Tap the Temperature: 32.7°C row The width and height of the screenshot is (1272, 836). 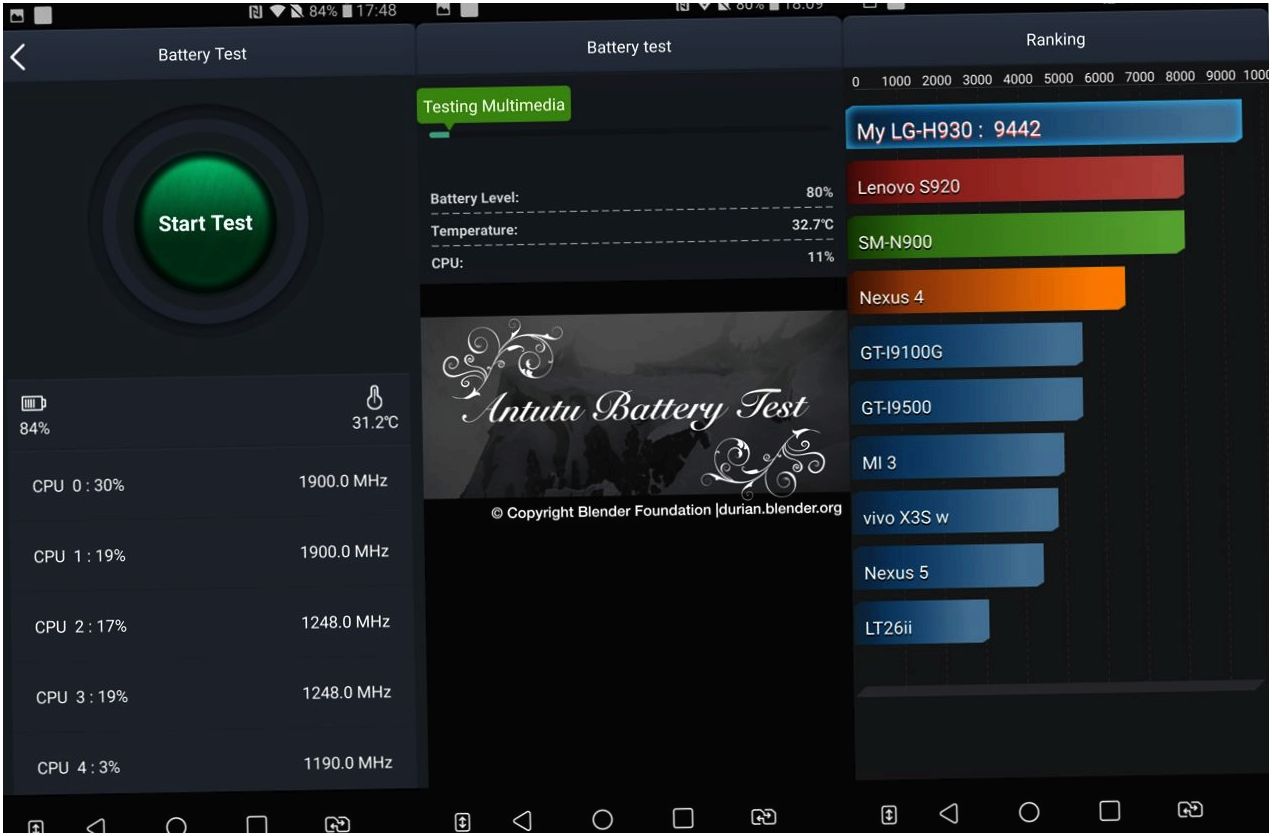(x=632, y=228)
